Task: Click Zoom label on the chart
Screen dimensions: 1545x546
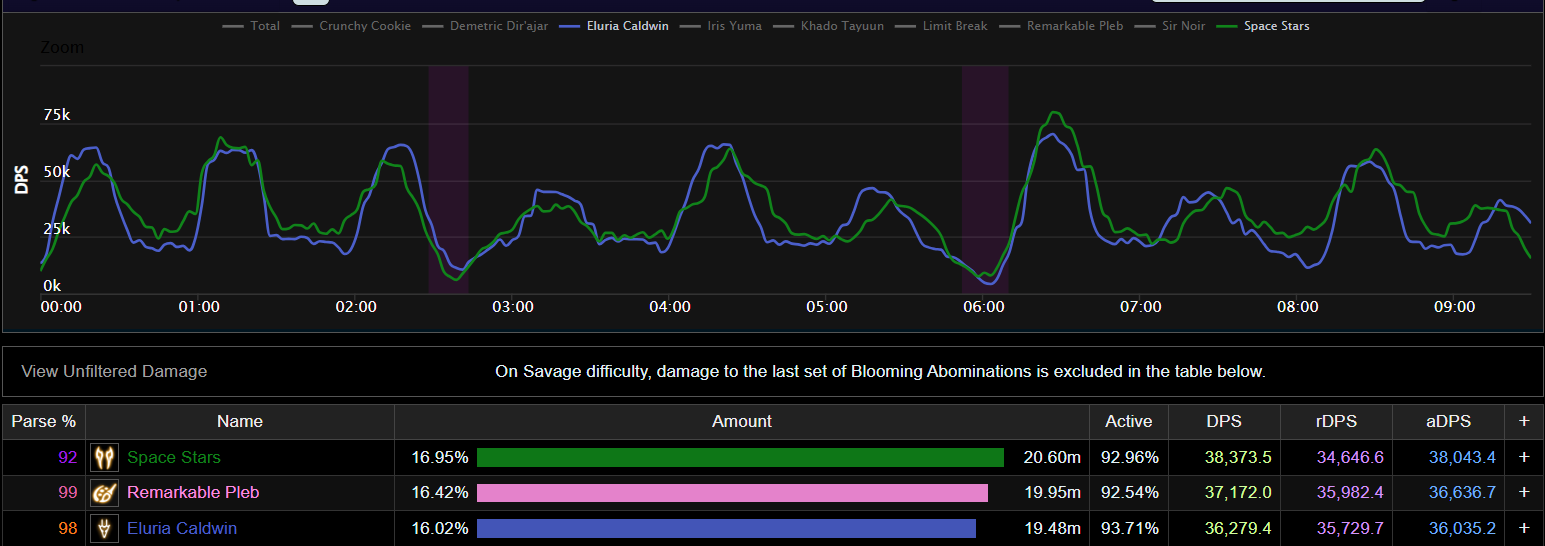Action: pos(62,47)
